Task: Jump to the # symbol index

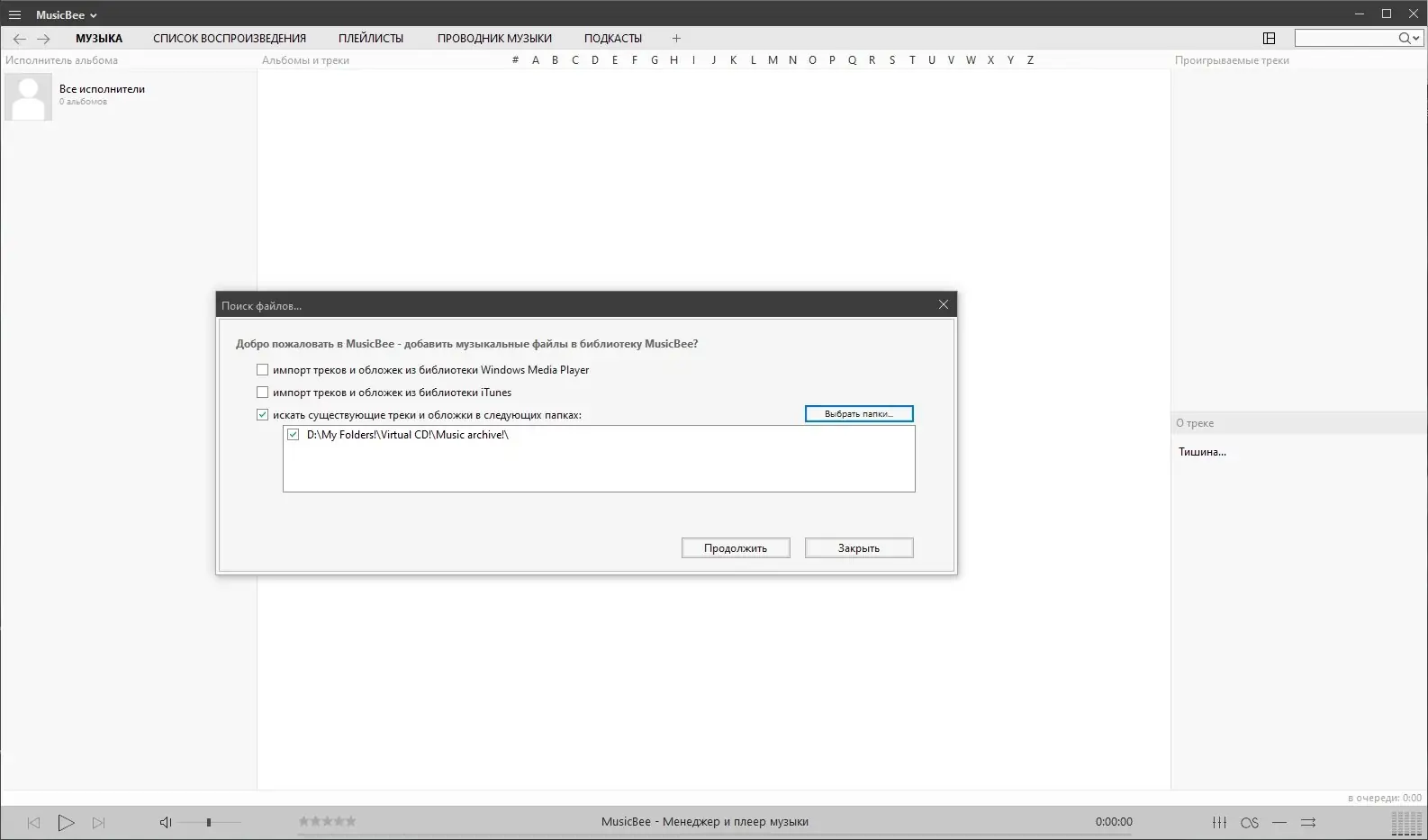Action: (515, 60)
